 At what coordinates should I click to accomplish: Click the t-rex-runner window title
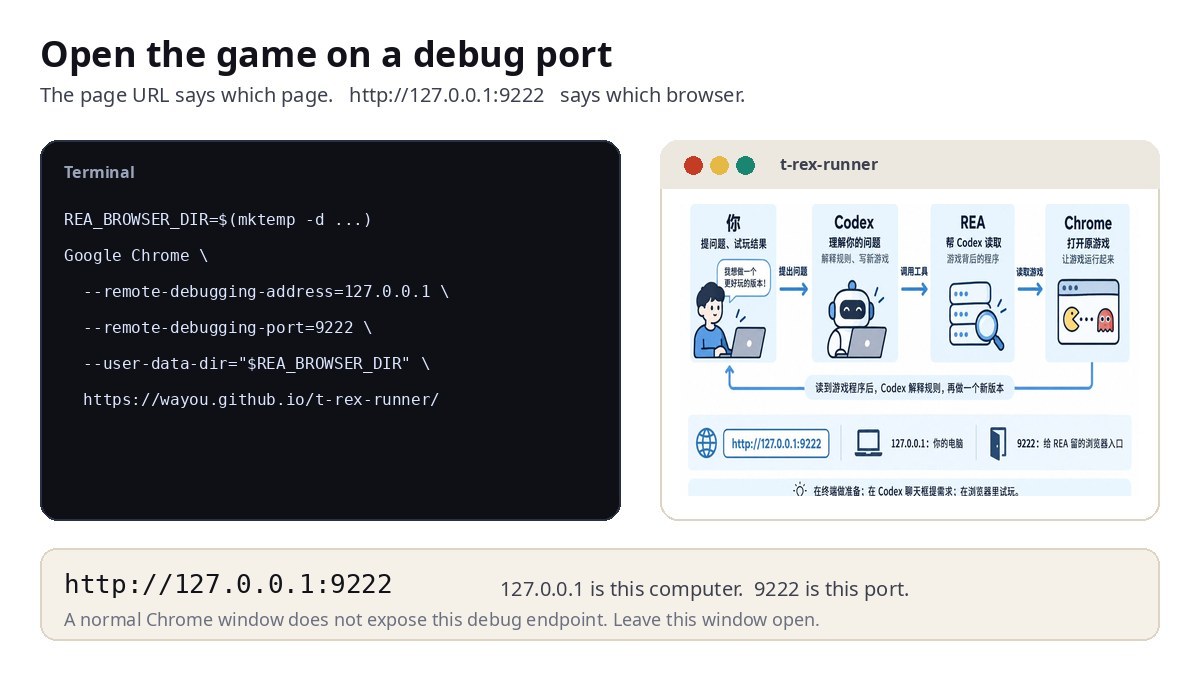point(829,164)
